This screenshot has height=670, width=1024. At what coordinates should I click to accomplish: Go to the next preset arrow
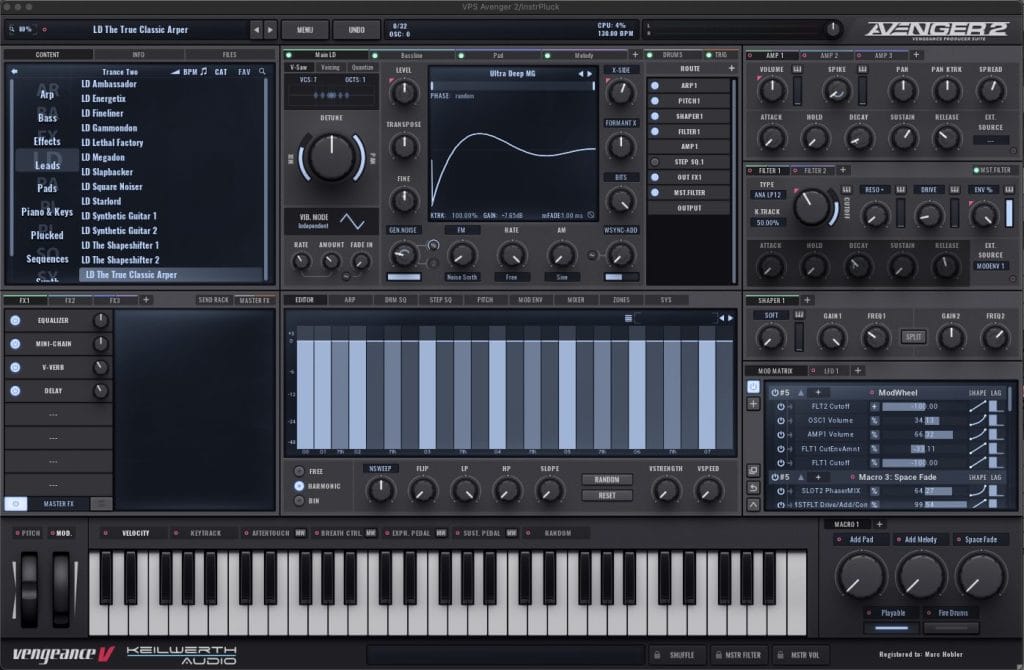(270, 29)
